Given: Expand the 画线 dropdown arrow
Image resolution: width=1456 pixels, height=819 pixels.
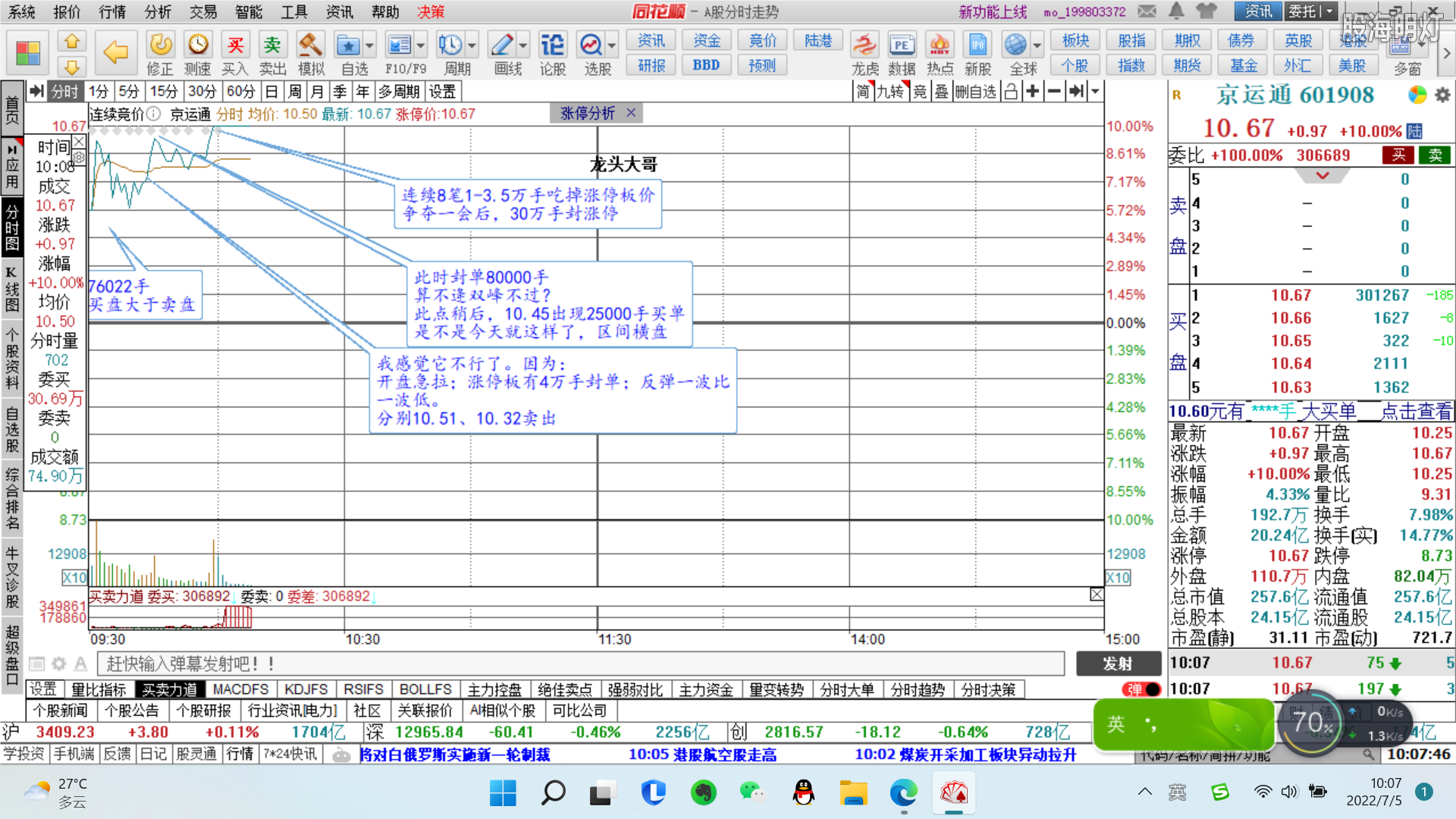Looking at the screenshot, I should click(x=522, y=45).
